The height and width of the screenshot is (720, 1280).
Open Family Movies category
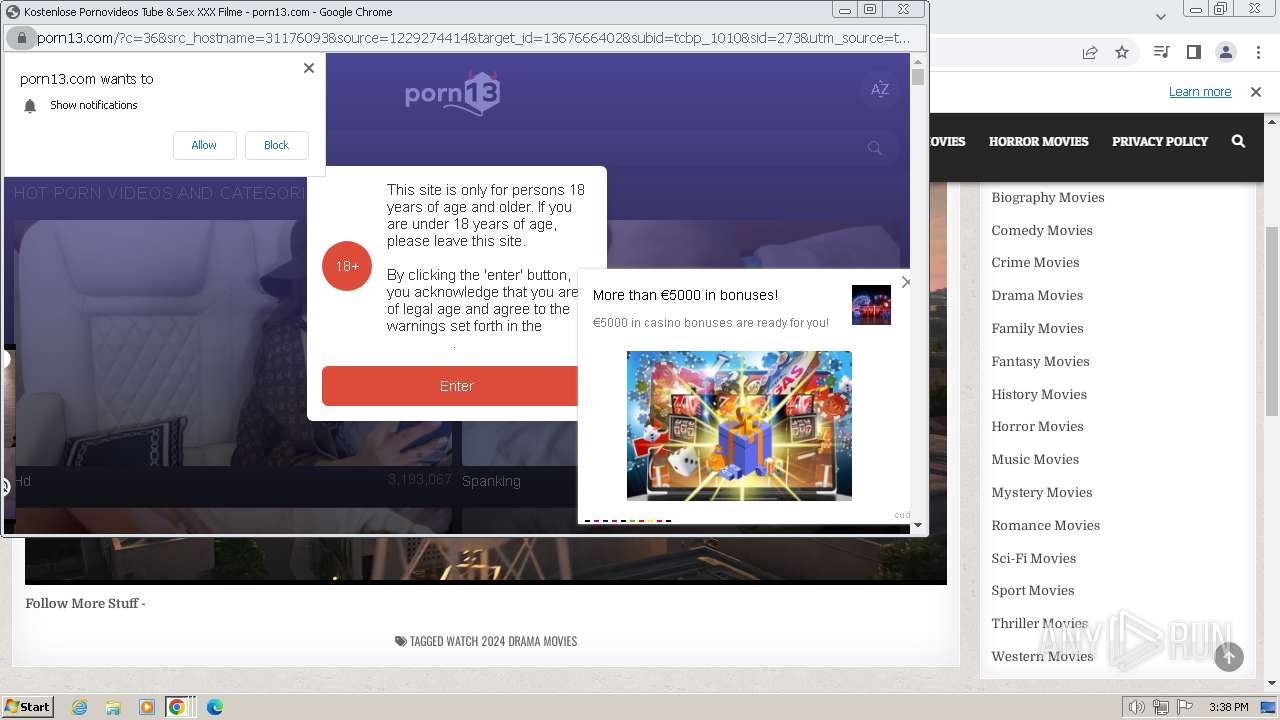[x=1037, y=328]
